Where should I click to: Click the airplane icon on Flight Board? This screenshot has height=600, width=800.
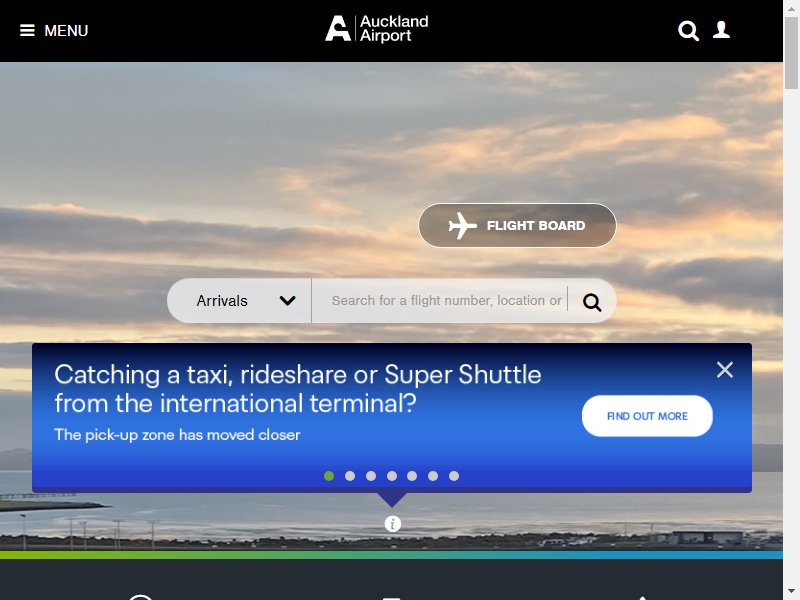[462, 226]
